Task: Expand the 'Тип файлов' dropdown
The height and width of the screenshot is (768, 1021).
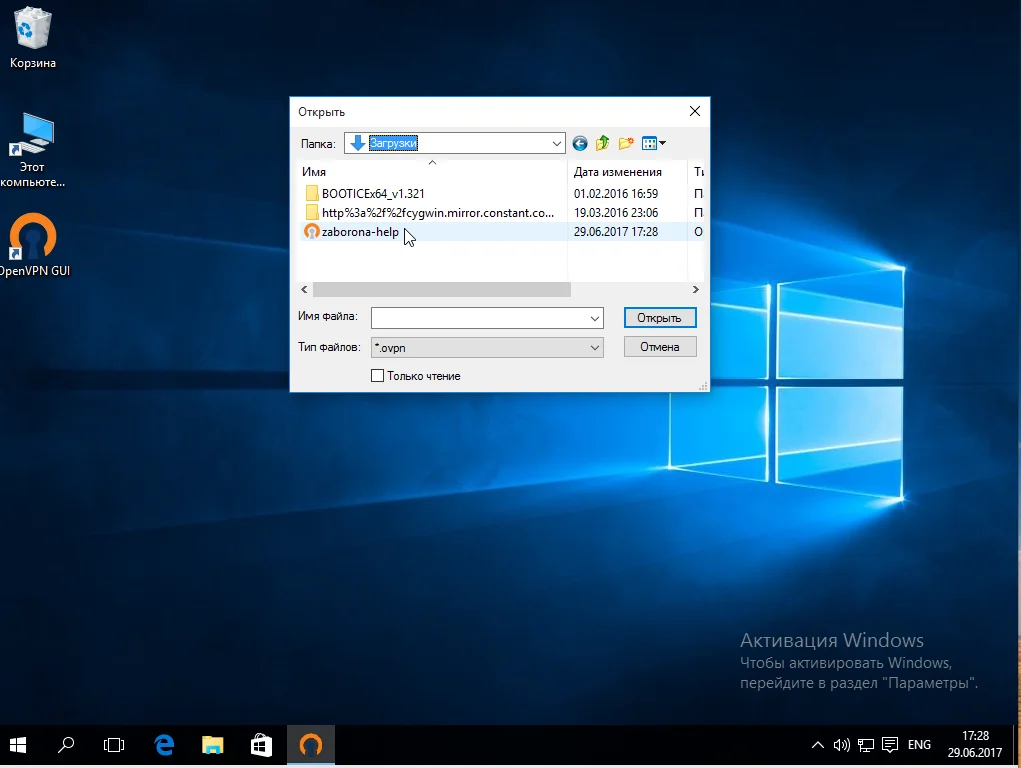Action: click(x=595, y=347)
